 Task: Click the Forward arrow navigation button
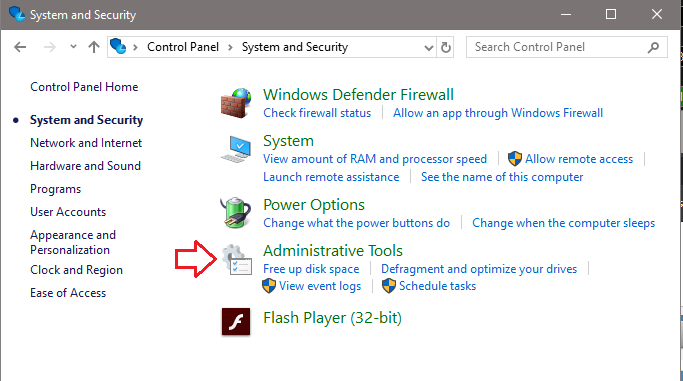point(50,47)
